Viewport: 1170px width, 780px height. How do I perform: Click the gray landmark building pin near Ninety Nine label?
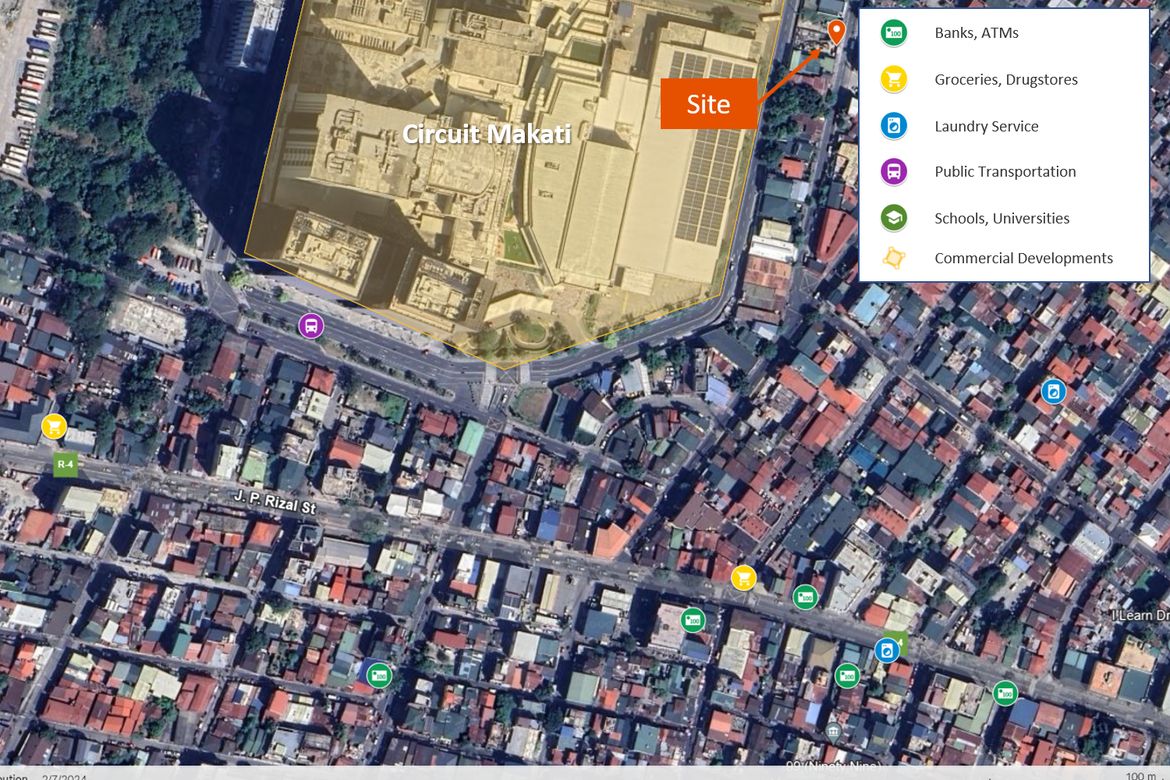coord(833,730)
